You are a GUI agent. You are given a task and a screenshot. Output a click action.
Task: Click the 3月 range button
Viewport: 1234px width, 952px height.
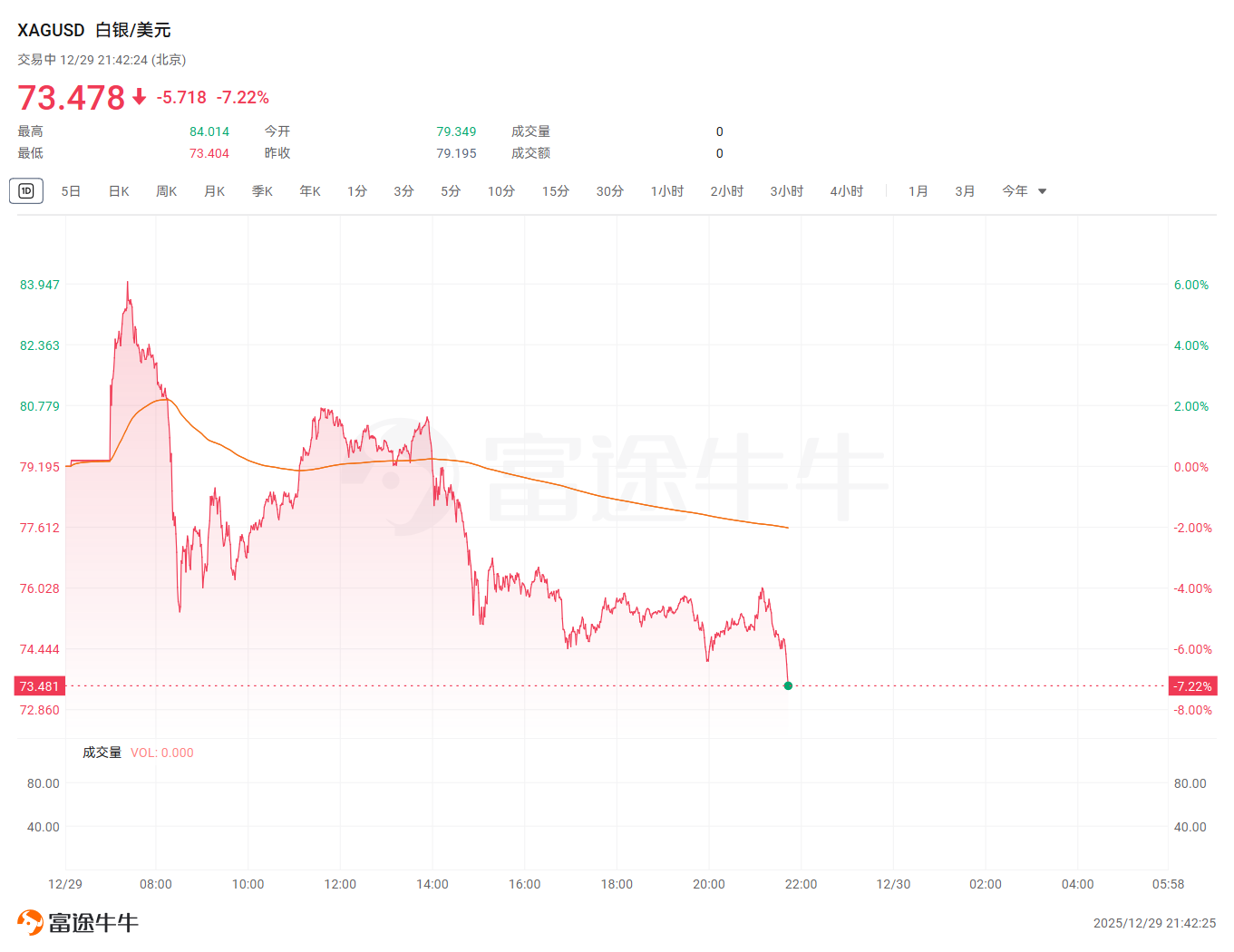click(x=965, y=191)
